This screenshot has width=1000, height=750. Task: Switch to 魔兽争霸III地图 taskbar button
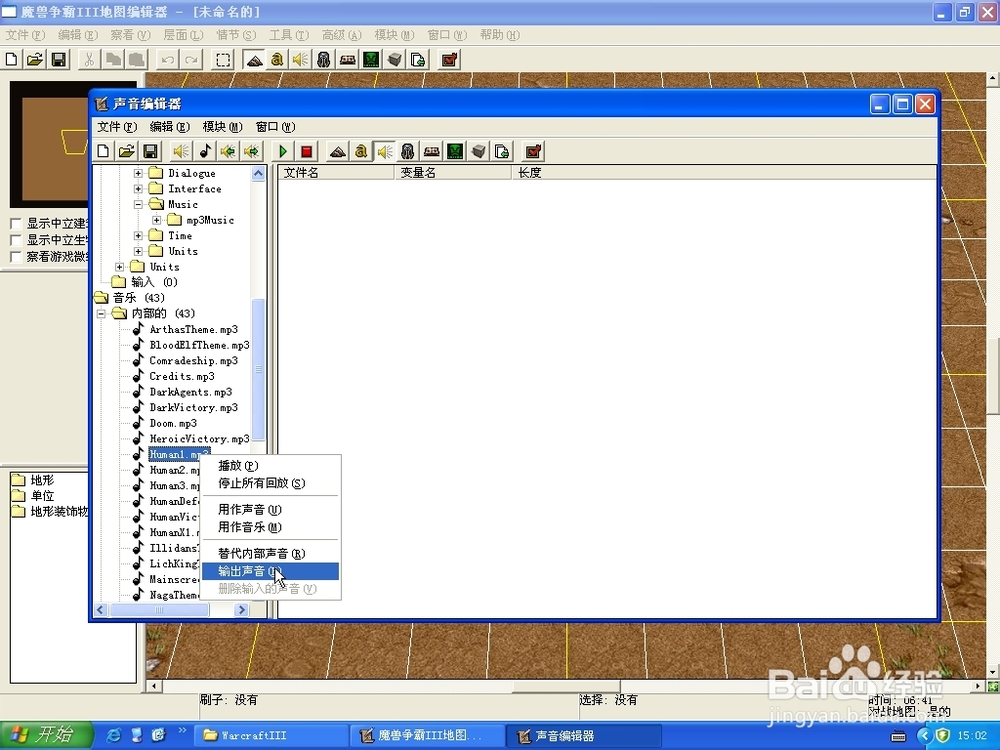(x=427, y=736)
